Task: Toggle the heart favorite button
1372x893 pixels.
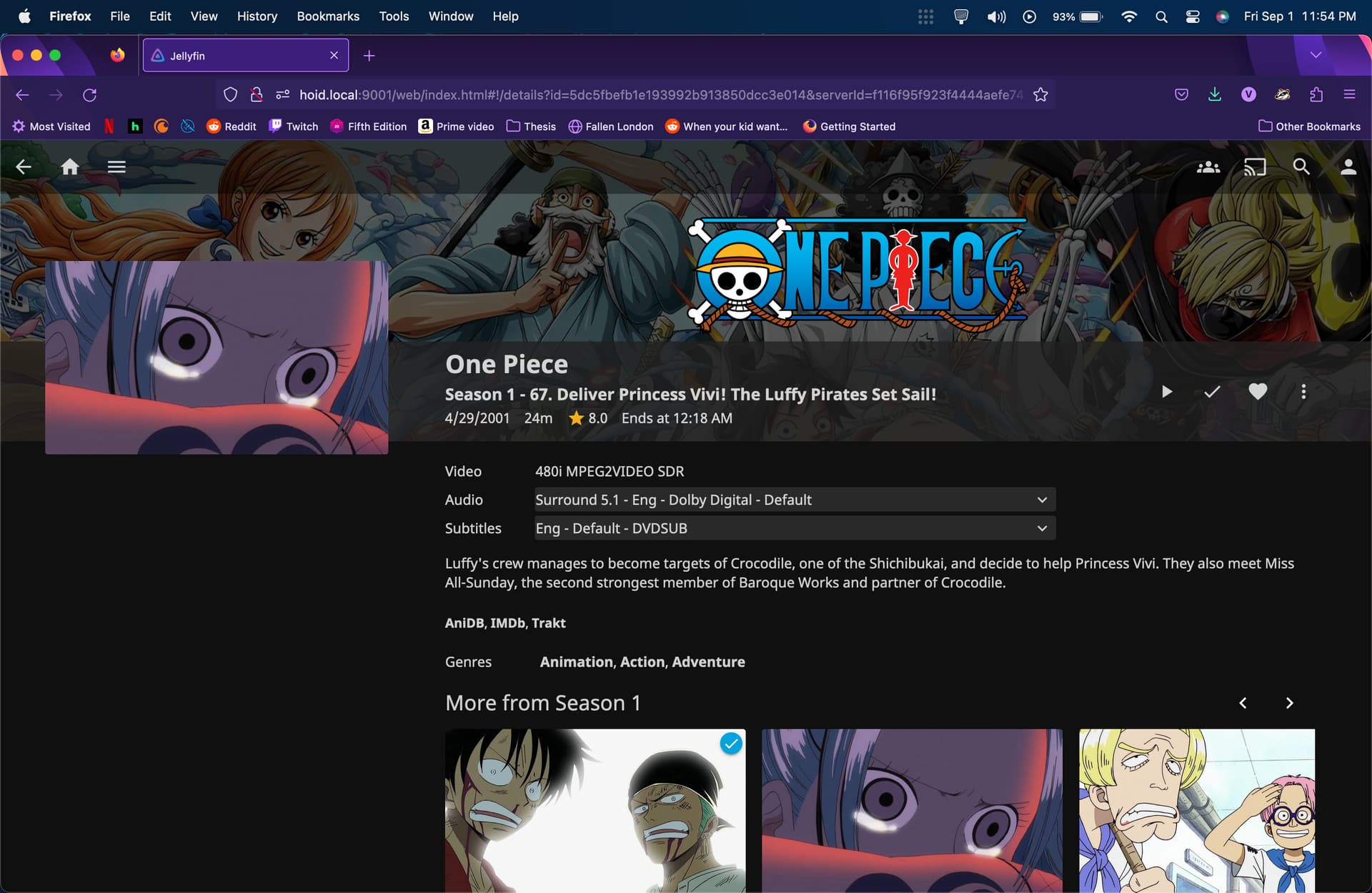Action: coord(1258,391)
